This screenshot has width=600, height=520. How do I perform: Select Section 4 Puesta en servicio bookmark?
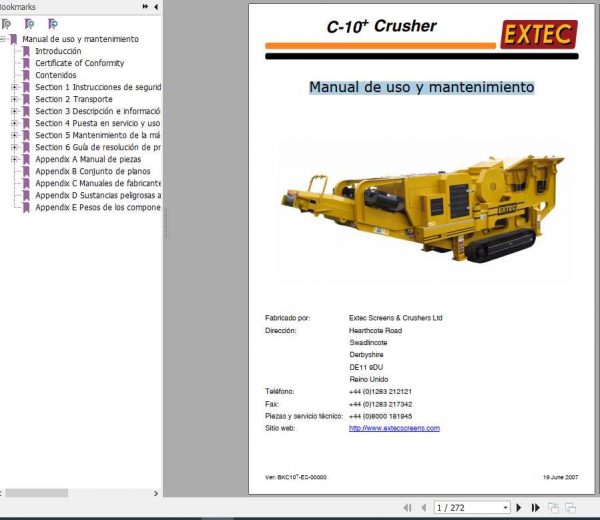click(98, 123)
